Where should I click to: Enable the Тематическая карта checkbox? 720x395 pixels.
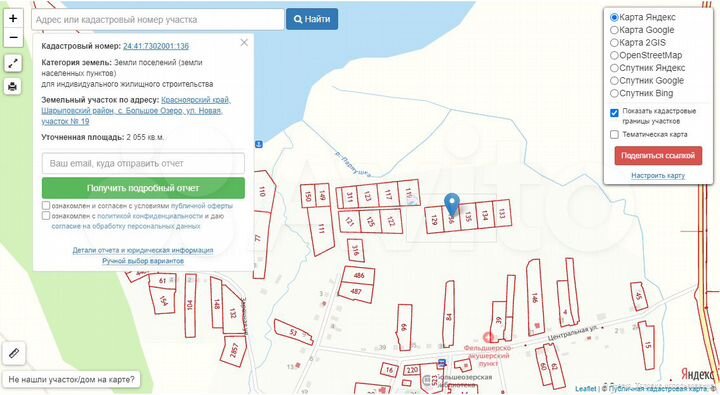(x=614, y=135)
